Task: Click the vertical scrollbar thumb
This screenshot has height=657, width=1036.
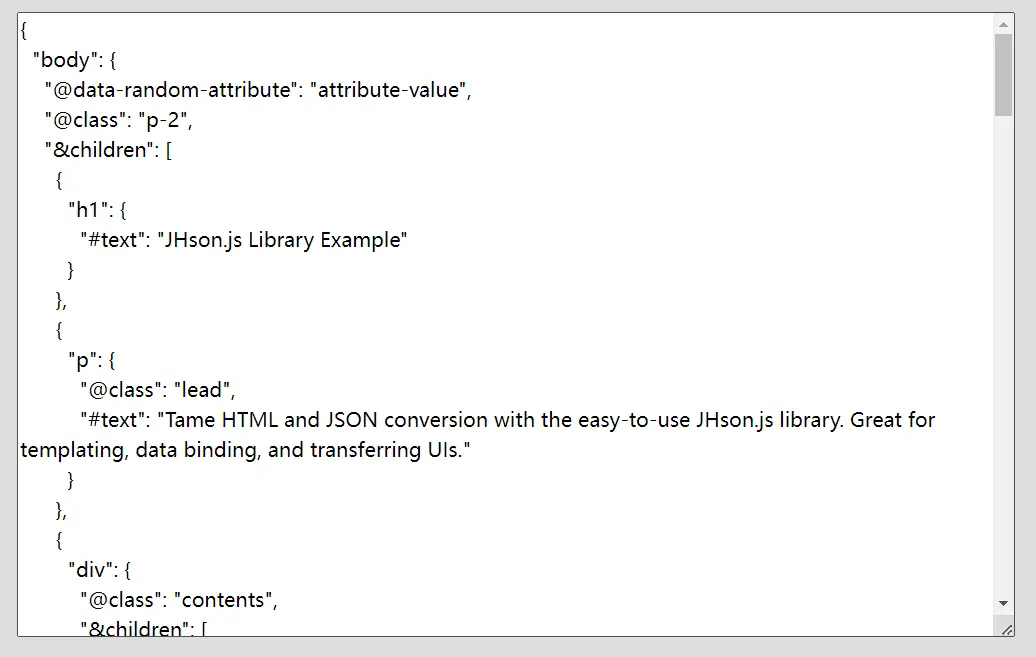Action: [1003, 75]
